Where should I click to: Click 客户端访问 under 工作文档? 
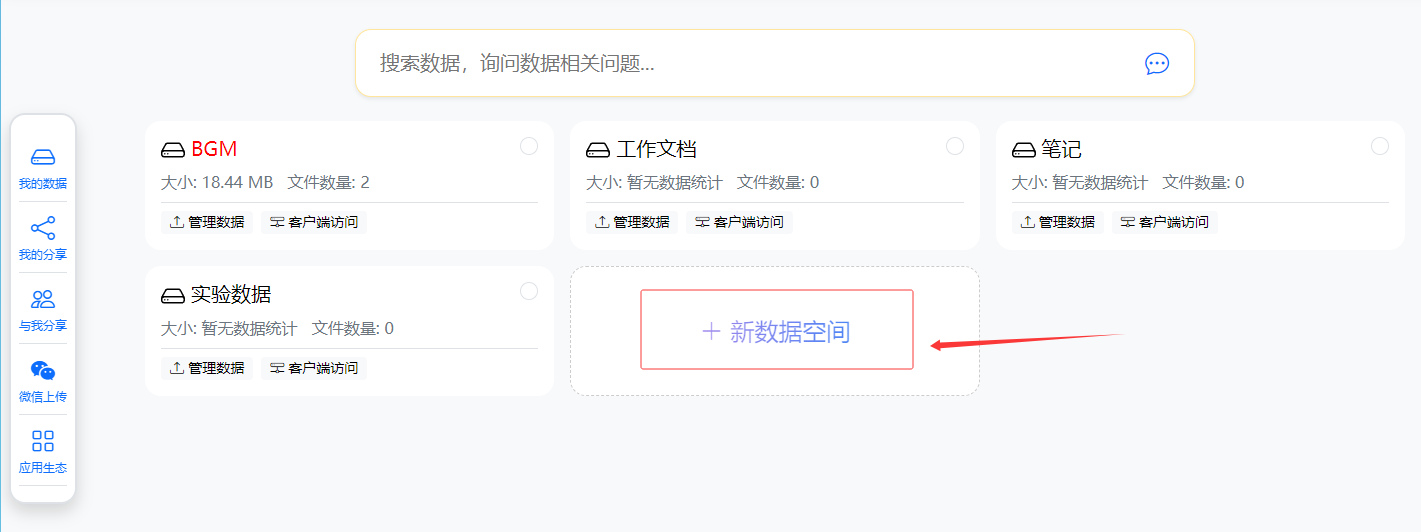[739, 222]
